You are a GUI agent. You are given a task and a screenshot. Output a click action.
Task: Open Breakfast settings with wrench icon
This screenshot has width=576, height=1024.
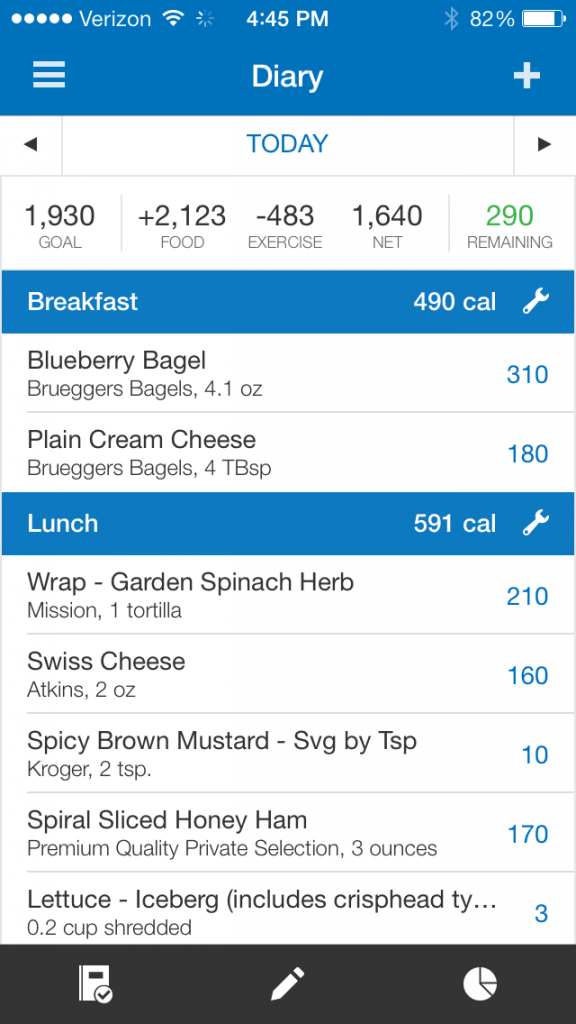[x=537, y=301]
